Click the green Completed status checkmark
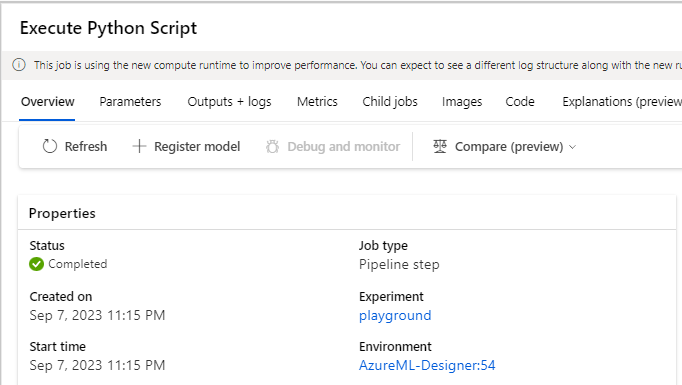682x385 pixels. coord(37,264)
